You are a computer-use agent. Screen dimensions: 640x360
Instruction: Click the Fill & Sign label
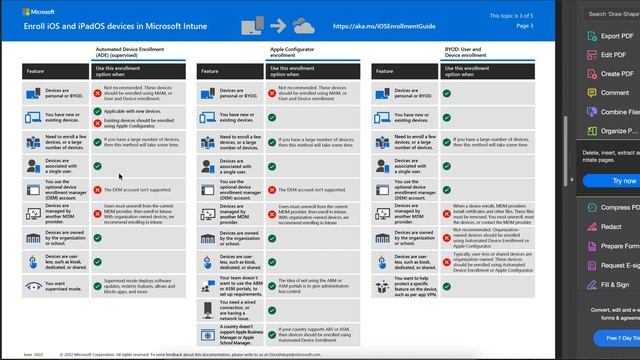pos(615,284)
